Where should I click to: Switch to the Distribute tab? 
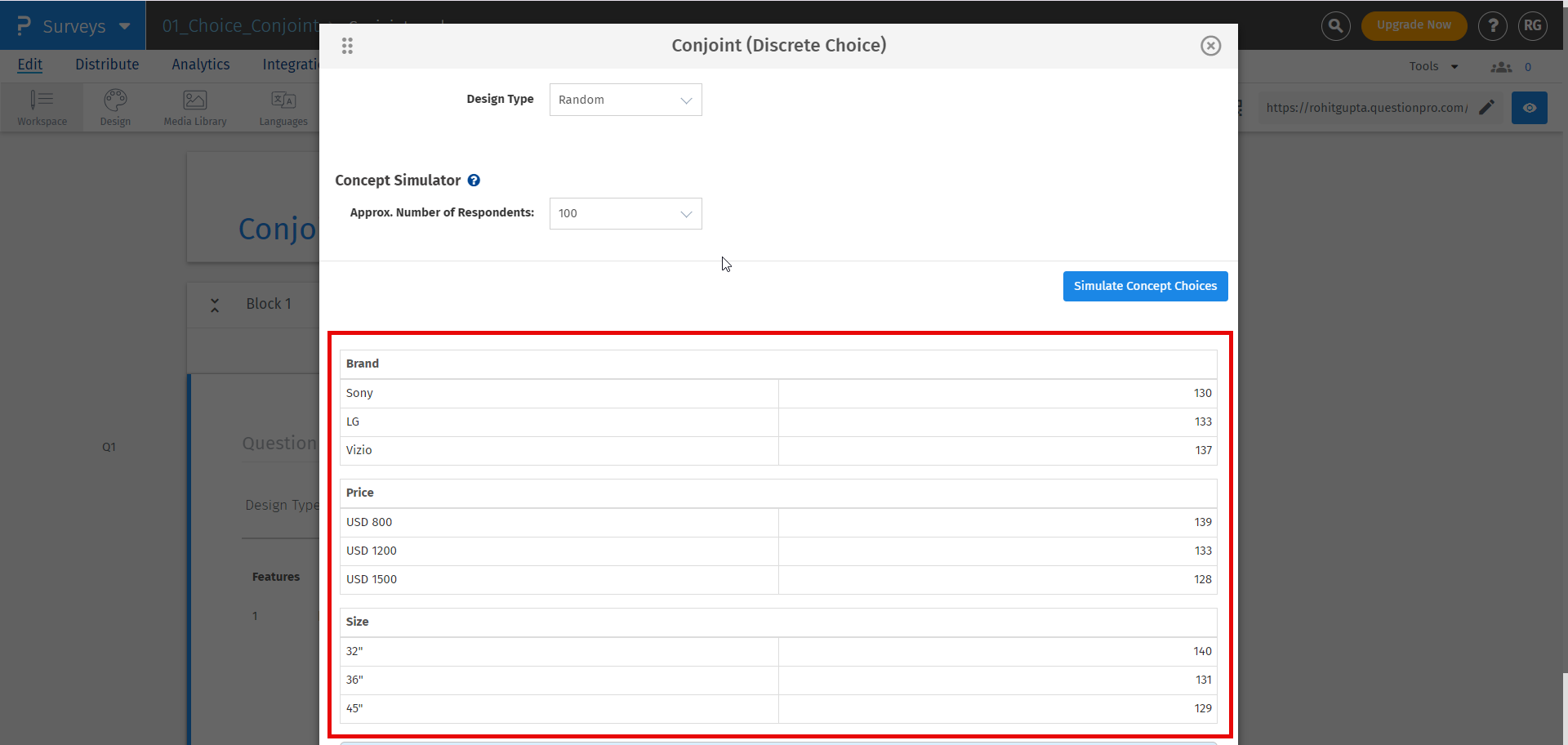pyautogui.click(x=107, y=65)
